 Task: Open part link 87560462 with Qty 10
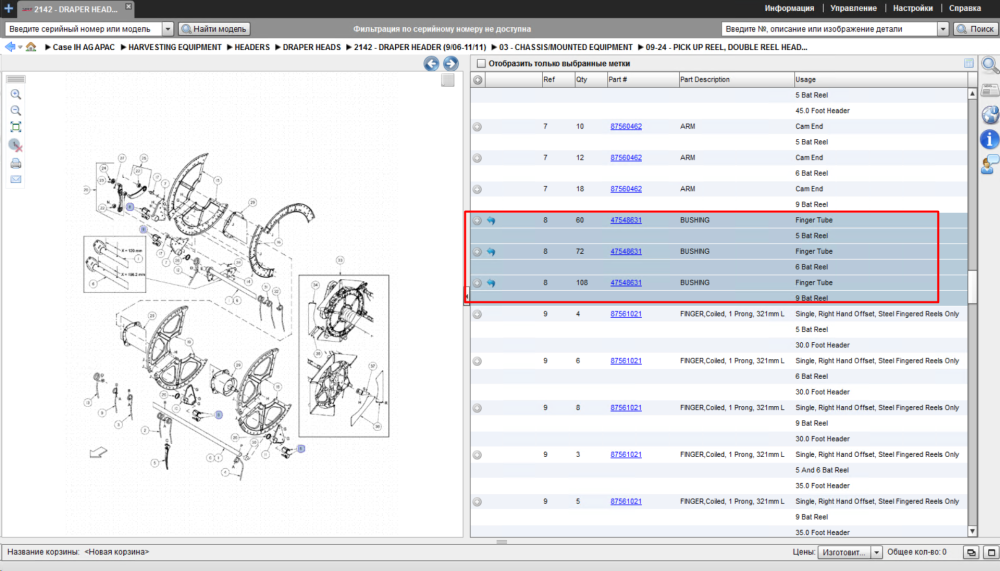tap(626, 126)
